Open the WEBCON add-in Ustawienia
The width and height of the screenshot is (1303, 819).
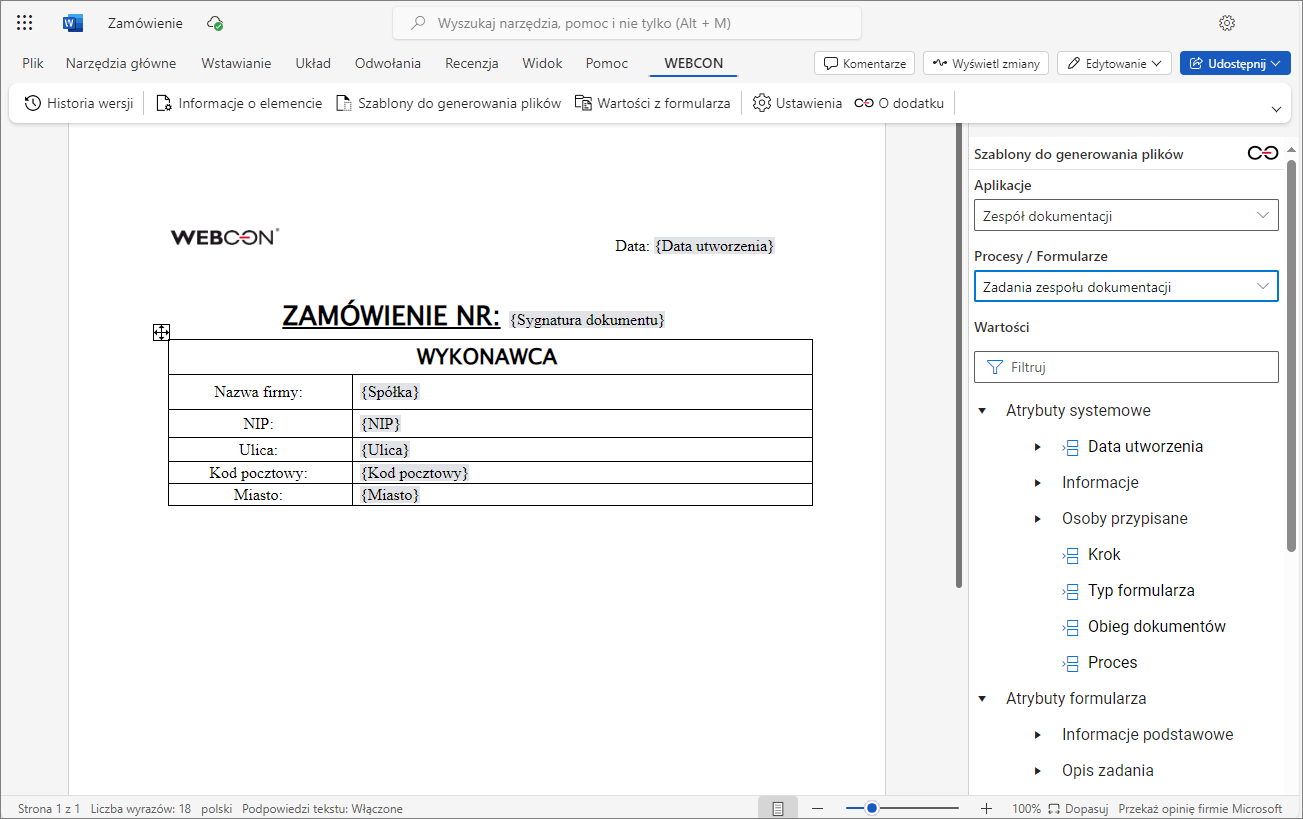797,103
